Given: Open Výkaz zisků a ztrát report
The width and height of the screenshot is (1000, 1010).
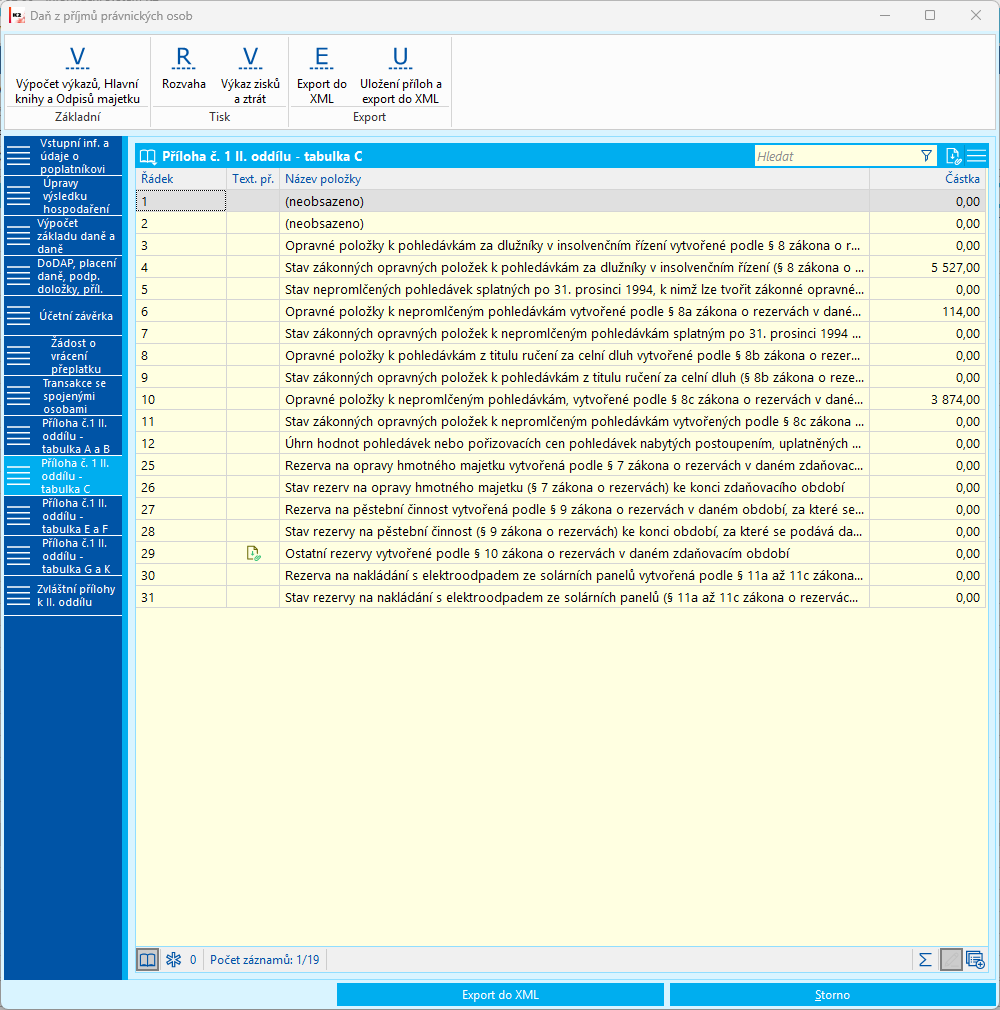Looking at the screenshot, I should coord(250,75).
